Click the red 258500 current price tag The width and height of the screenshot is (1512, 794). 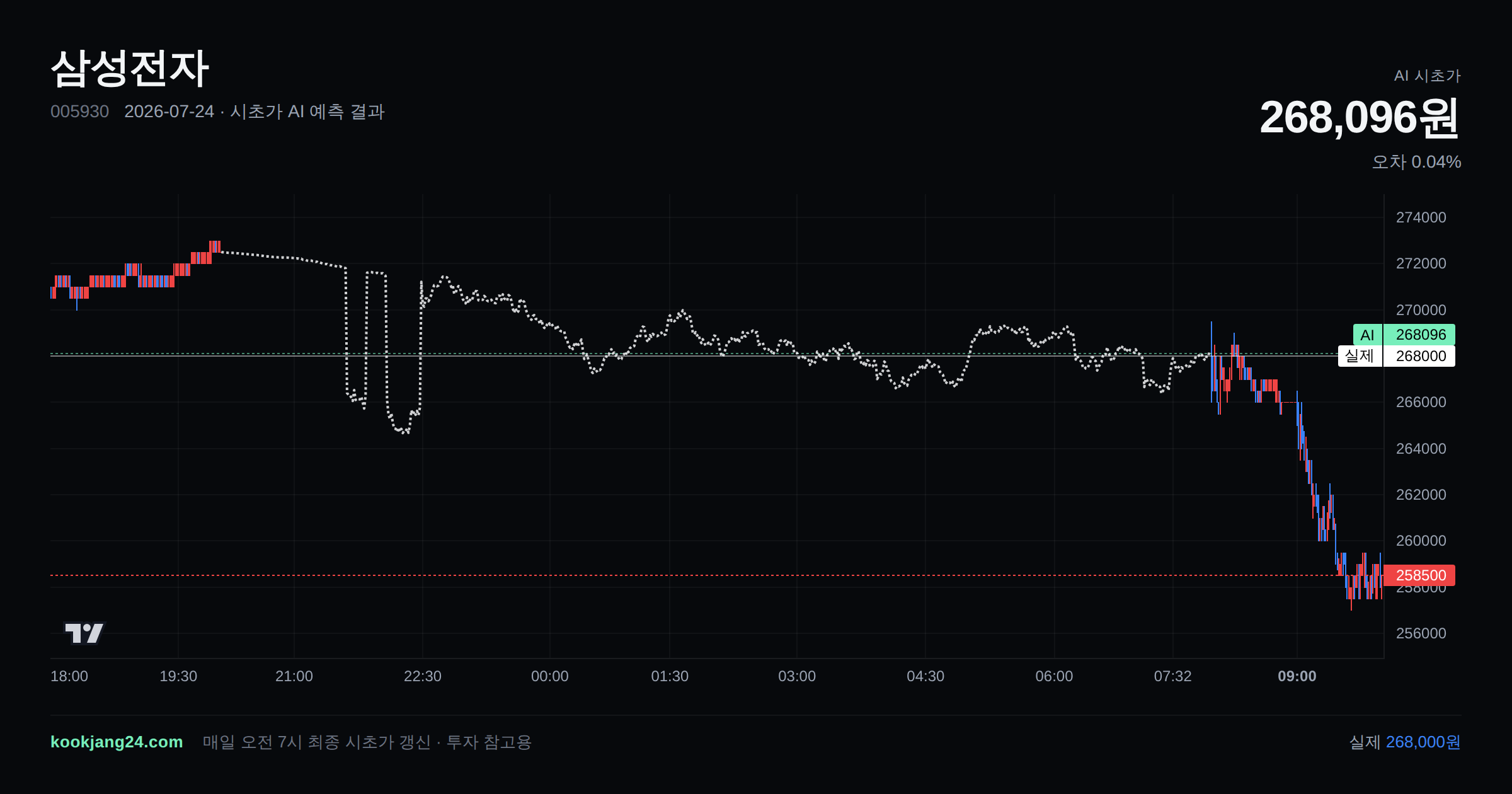click(x=1419, y=575)
